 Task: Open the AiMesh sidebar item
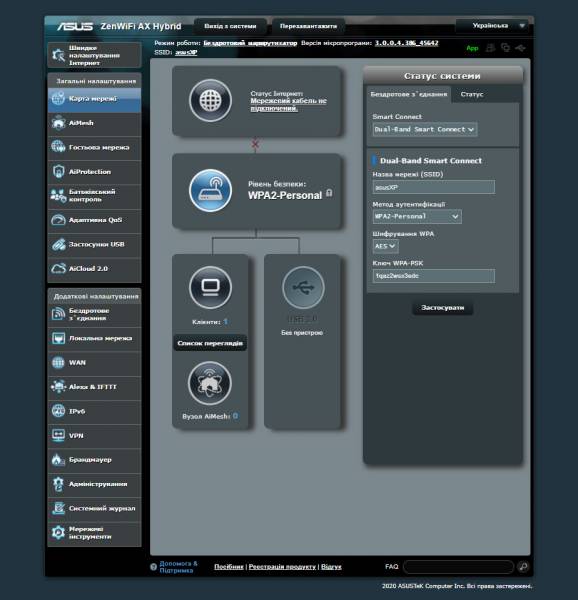[94, 123]
